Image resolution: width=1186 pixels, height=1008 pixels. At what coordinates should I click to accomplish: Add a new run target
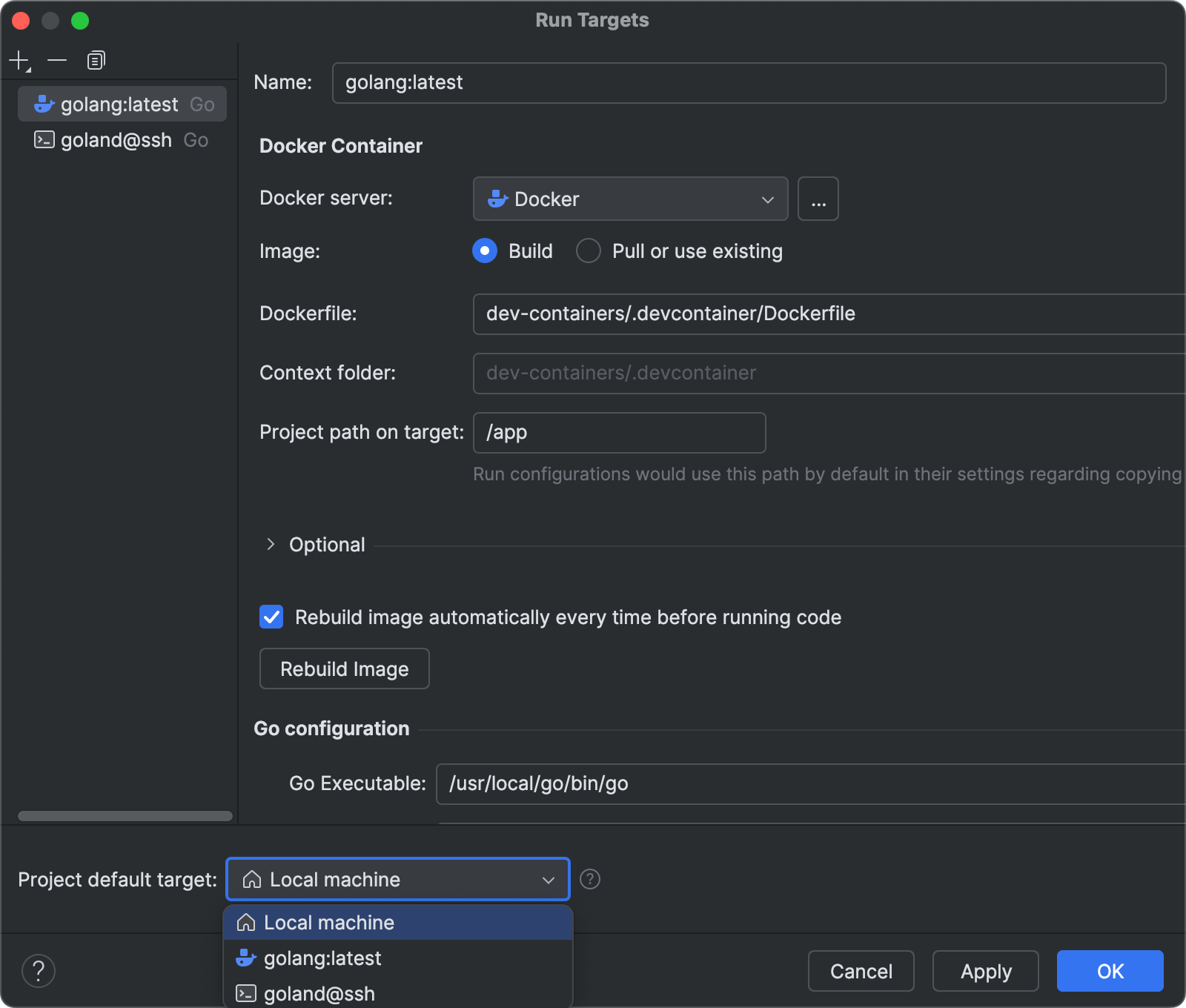coord(18,59)
